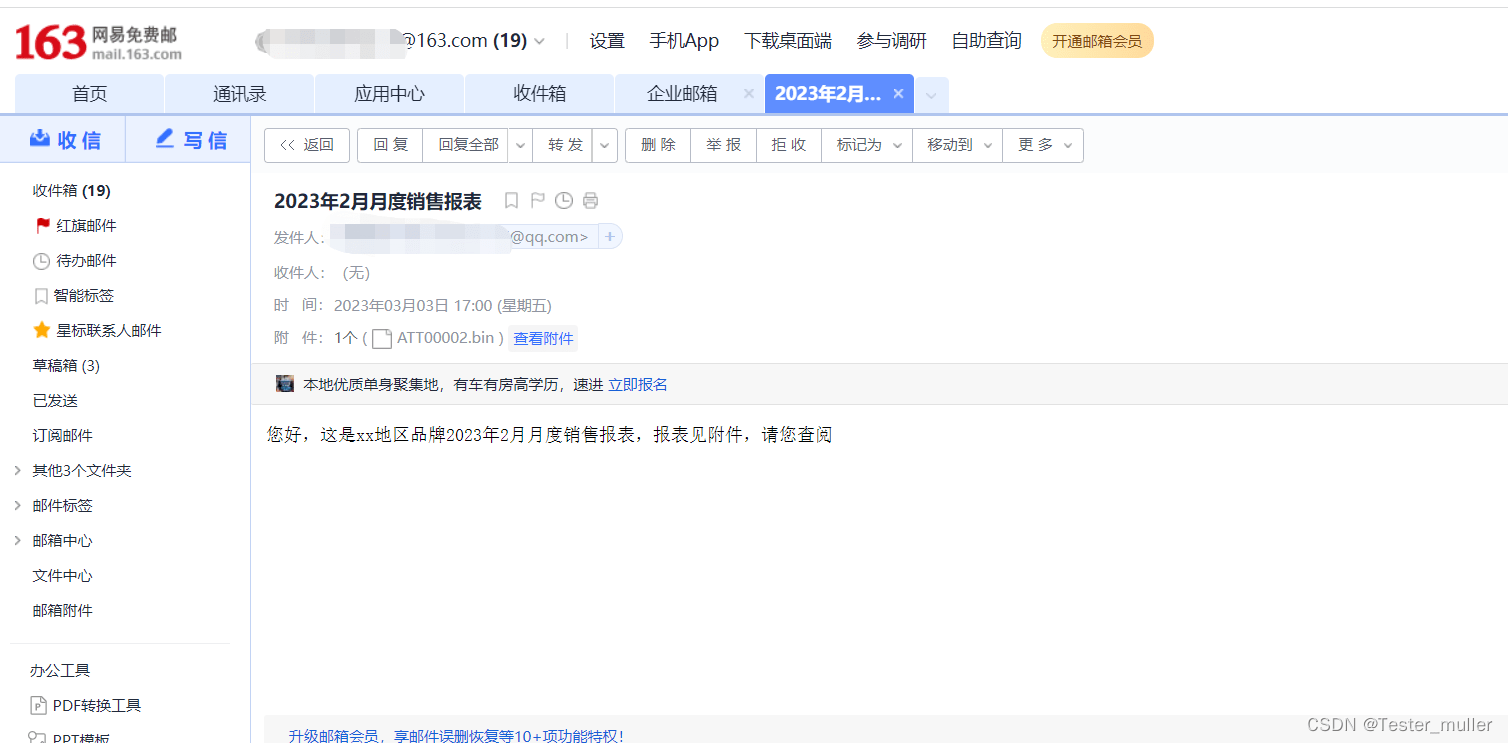Open the PDF转换工具 PDF tool
This screenshot has height=743, width=1508.
point(95,705)
